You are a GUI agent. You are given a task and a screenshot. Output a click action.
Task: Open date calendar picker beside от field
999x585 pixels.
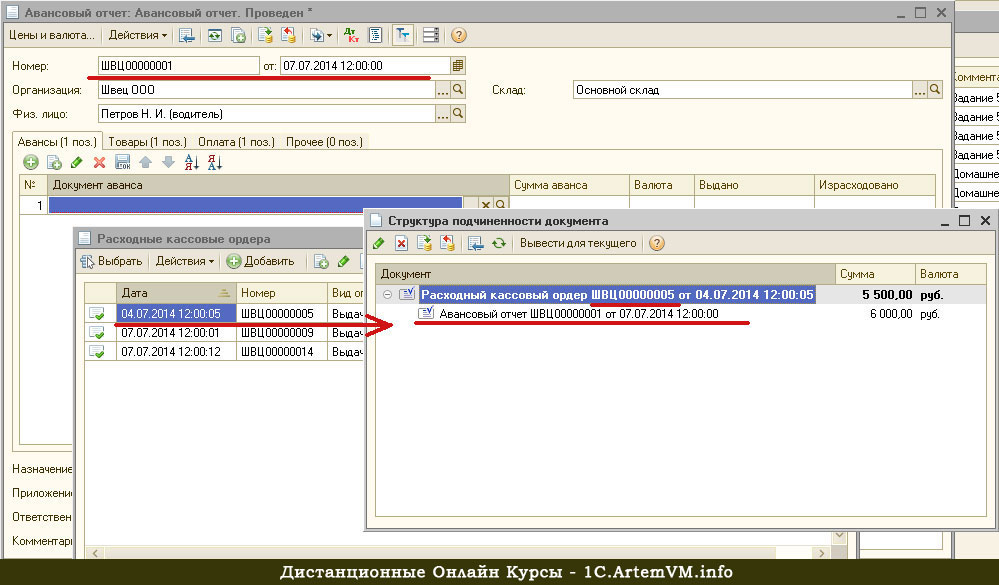click(x=457, y=66)
